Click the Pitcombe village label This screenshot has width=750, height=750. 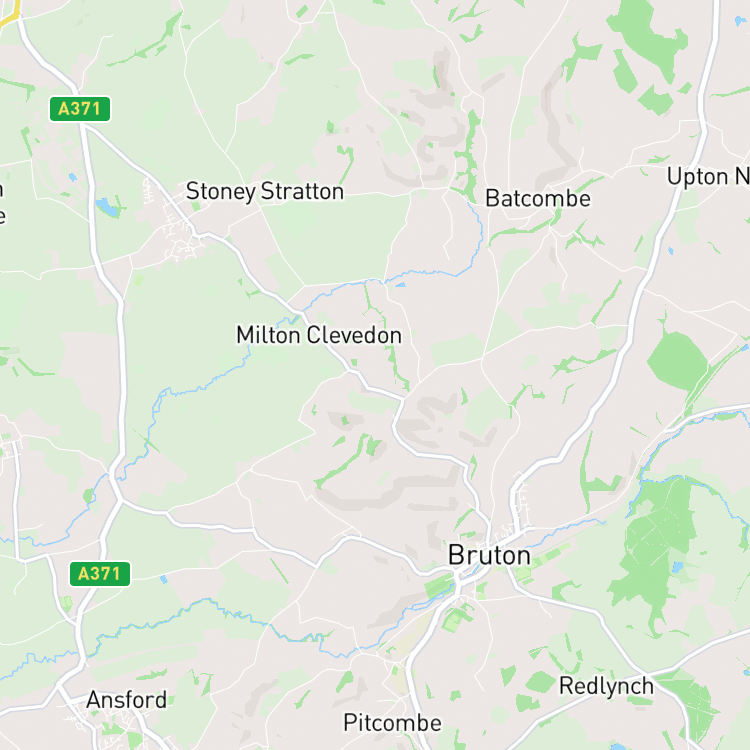(x=392, y=723)
